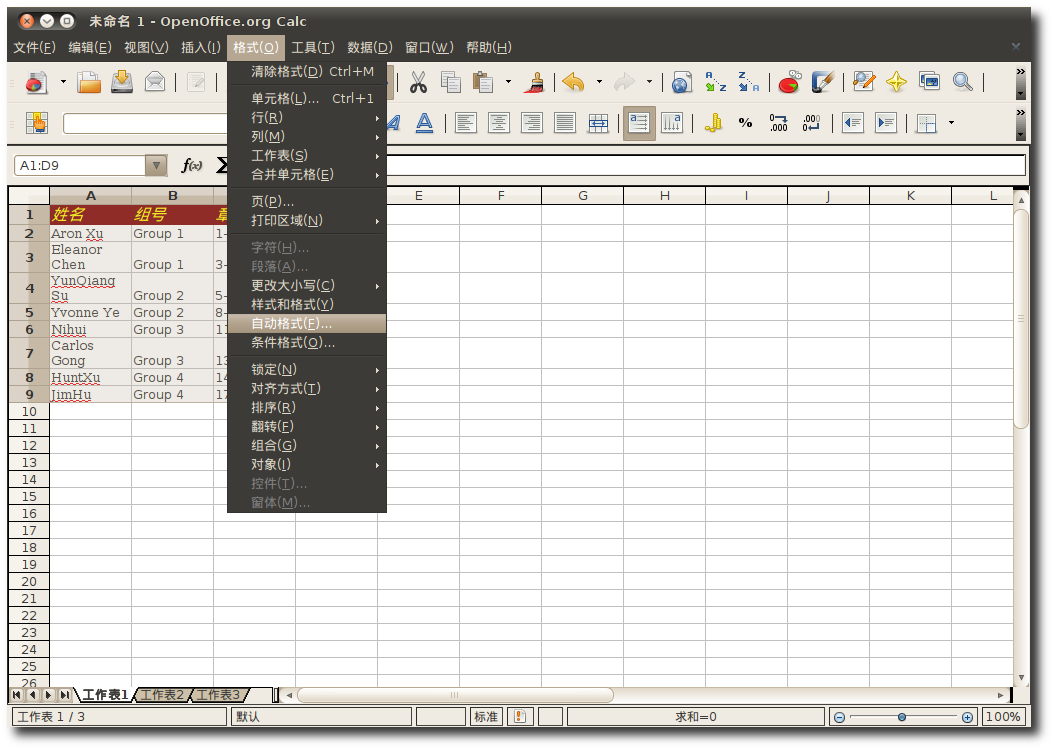Image resolution: width=1054 pixels, height=750 pixels.
Task: Sort descending with the Z-A icon
Action: (748, 83)
